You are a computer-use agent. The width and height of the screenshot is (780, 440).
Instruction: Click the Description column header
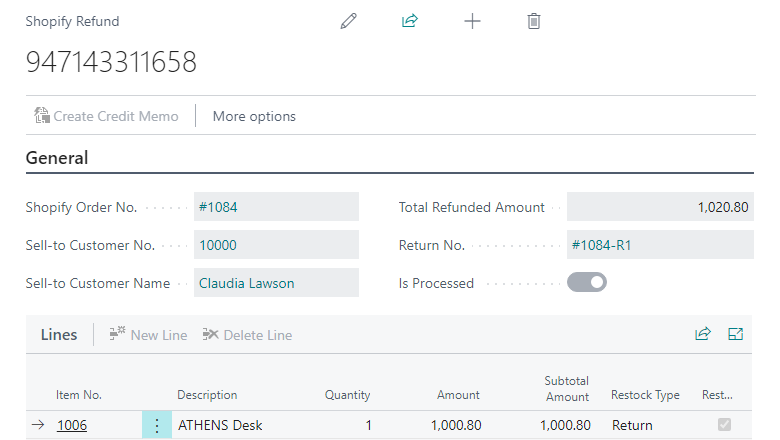coord(207,395)
